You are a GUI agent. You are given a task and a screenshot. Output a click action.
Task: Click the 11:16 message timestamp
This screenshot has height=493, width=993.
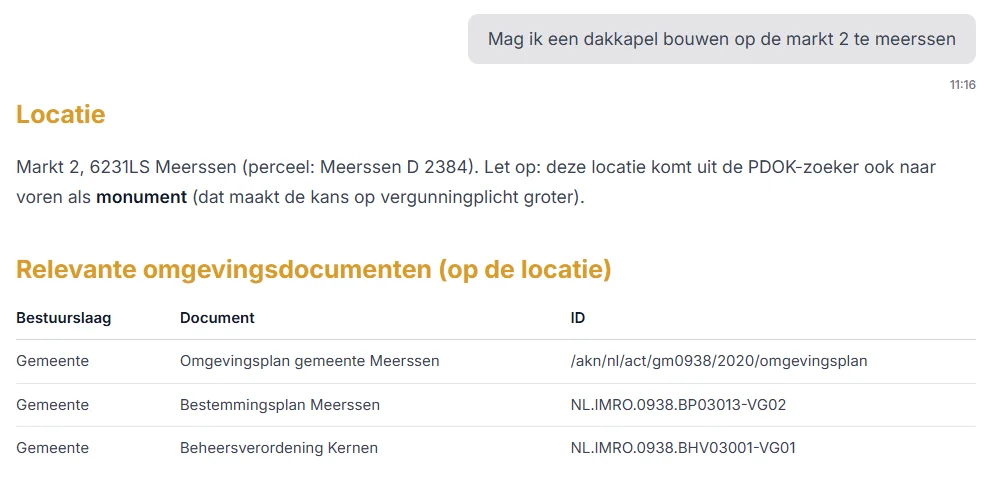coord(962,85)
